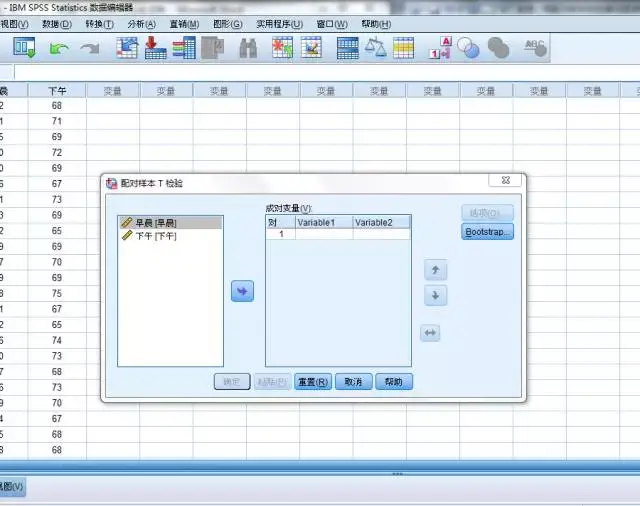Click the Weight Cases scale icon
Screen dimensions: 640x506
click(375, 47)
